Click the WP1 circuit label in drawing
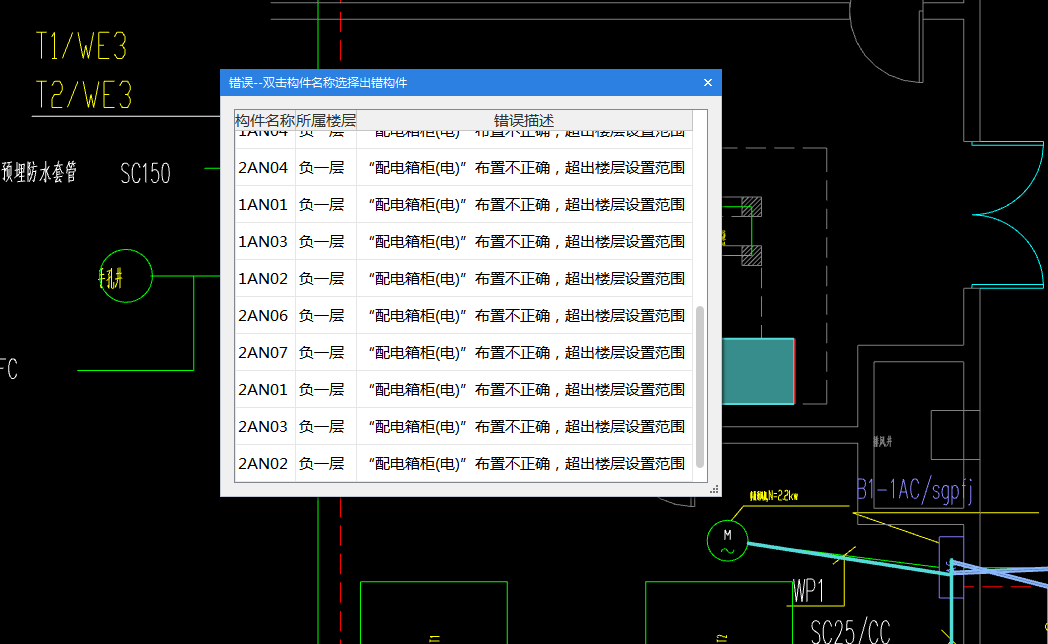 [x=808, y=591]
